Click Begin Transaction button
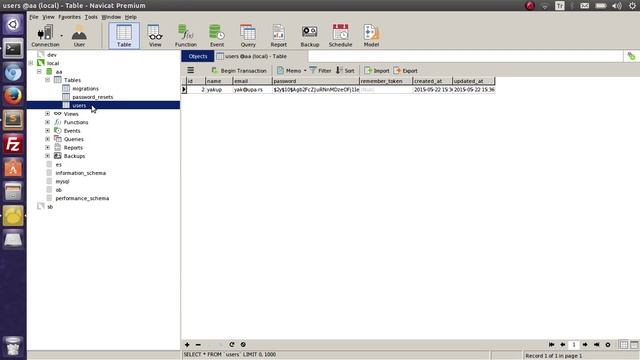Image resolution: width=640 pixels, height=360 pixels. 239,71
